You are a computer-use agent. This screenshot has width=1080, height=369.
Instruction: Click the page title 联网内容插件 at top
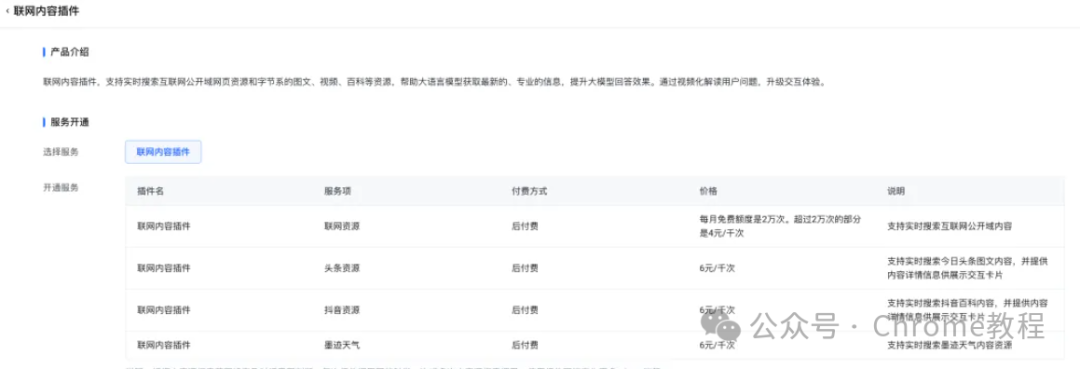pyautogui.click(x=46, y=12)
